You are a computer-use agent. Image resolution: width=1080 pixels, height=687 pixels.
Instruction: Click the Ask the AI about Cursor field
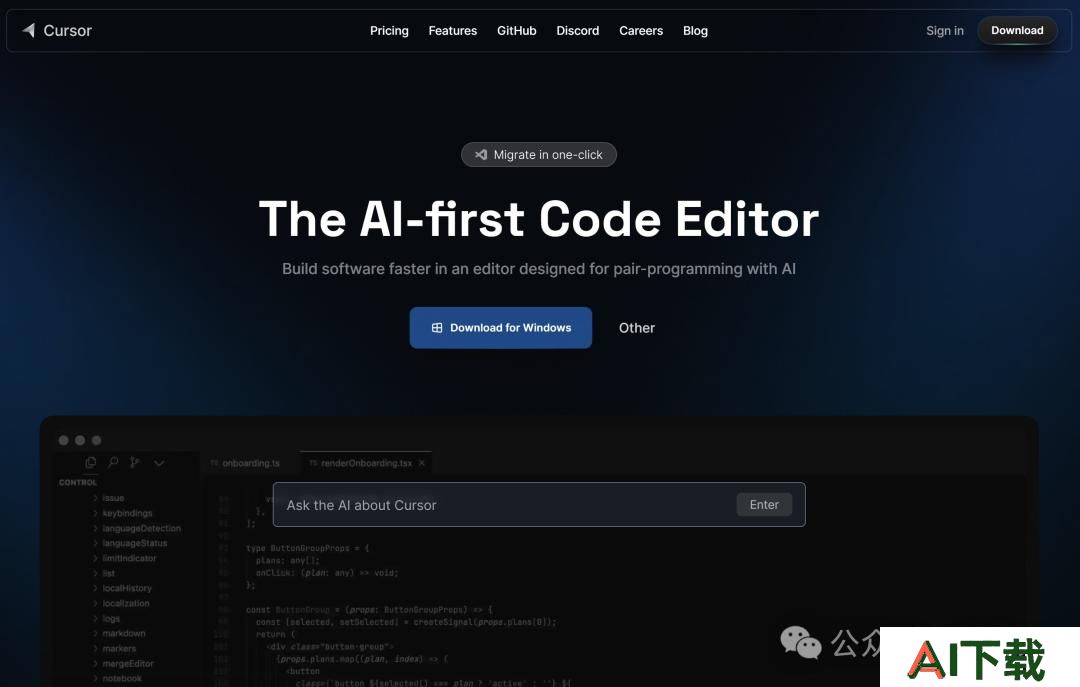coord(539,505)
